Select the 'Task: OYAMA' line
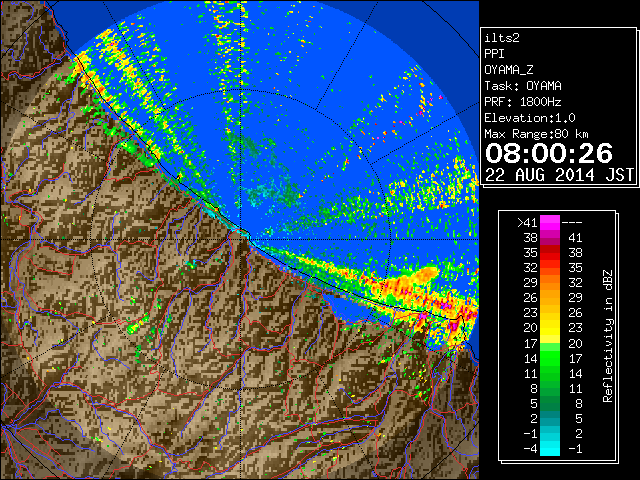This screenshot has width=640, height=480. [523, 86]
